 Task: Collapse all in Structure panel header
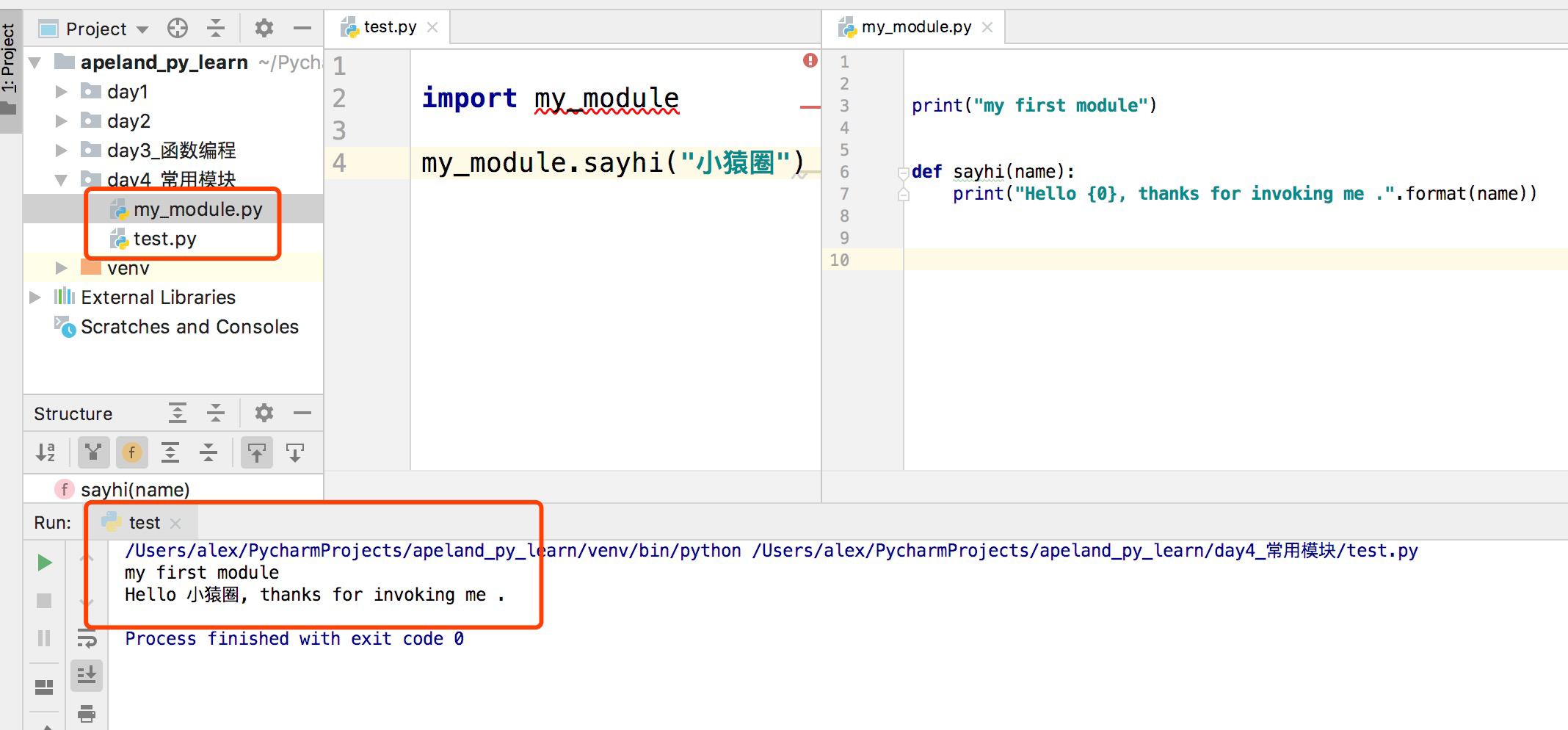[216, 413]
